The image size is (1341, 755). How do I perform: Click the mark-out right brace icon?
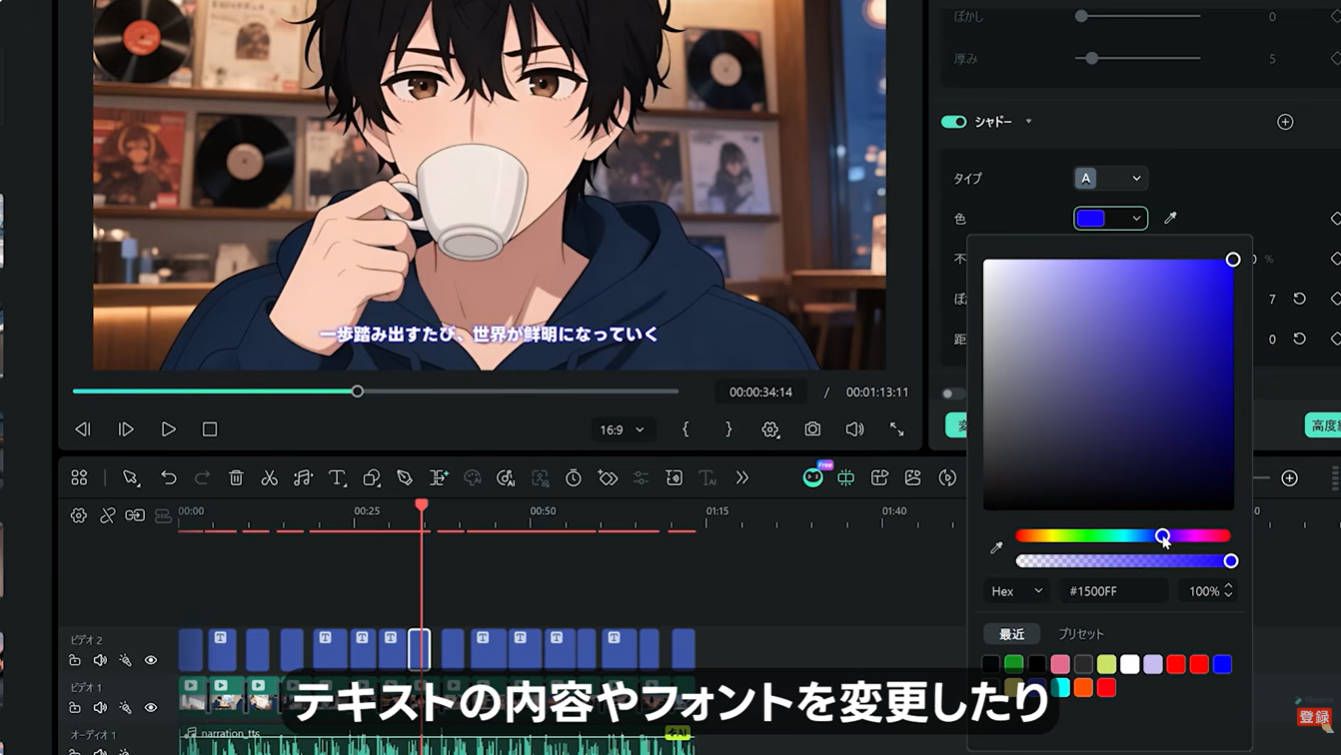coord(728,429)
